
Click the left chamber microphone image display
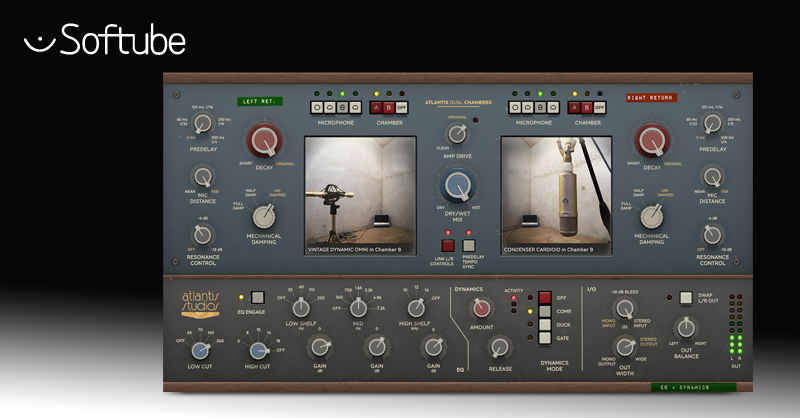tap(360, 195)
